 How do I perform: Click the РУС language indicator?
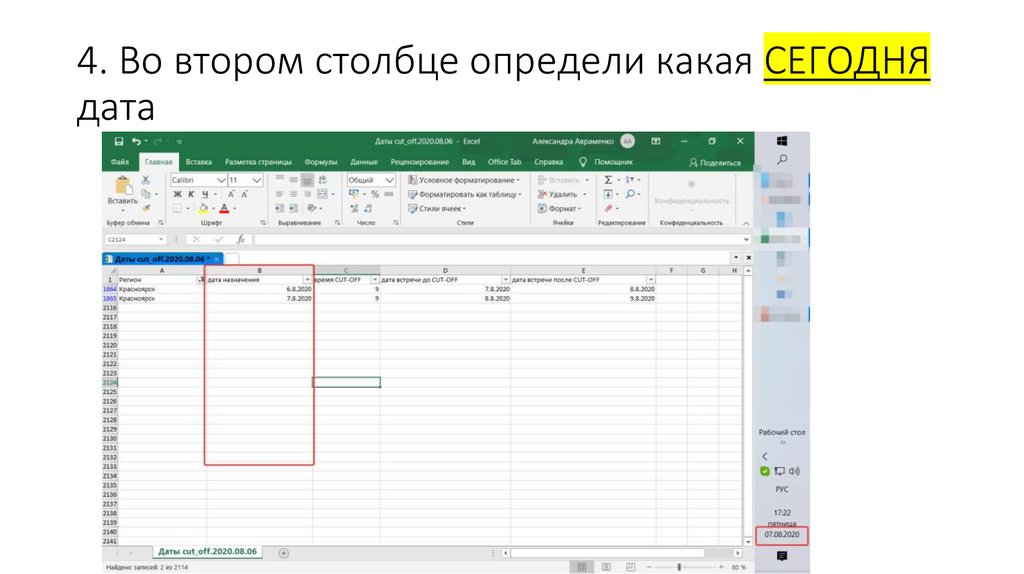(782, 489)
